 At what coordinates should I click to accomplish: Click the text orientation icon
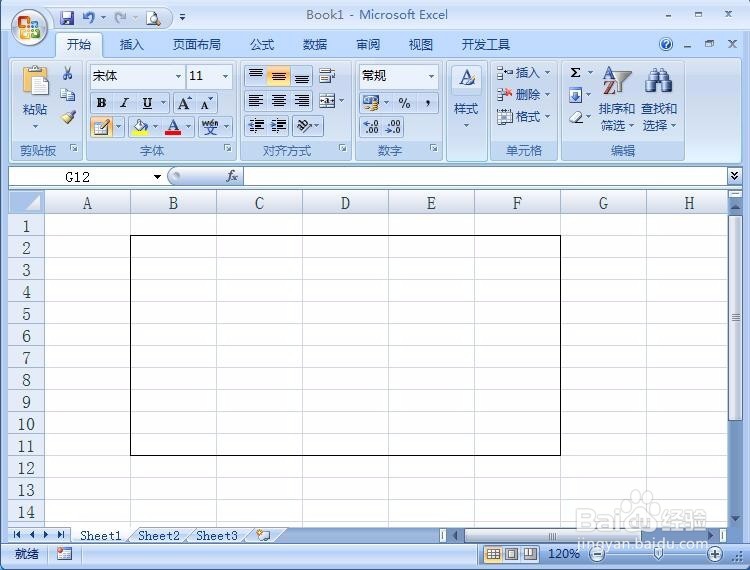303,126
